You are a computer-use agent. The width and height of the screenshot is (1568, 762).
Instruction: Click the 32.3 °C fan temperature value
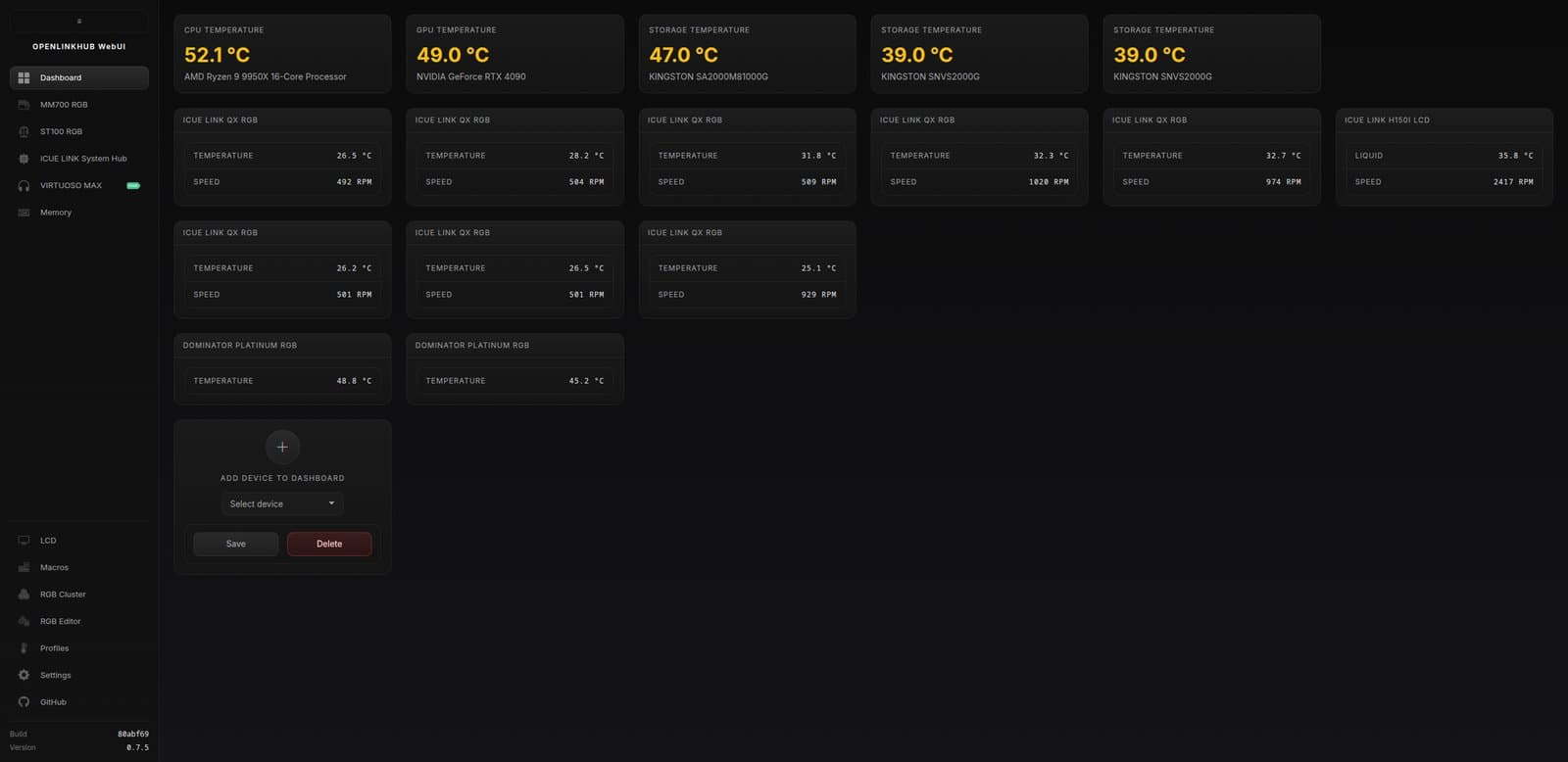point(1051,156)
